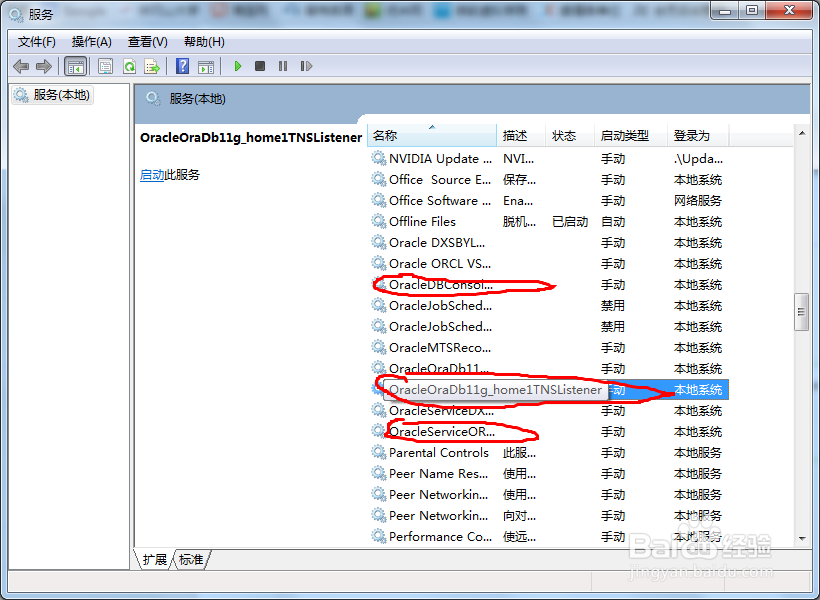Select the OracleServiceOR... service
820x600 pixels.
(x=549, y=432)
